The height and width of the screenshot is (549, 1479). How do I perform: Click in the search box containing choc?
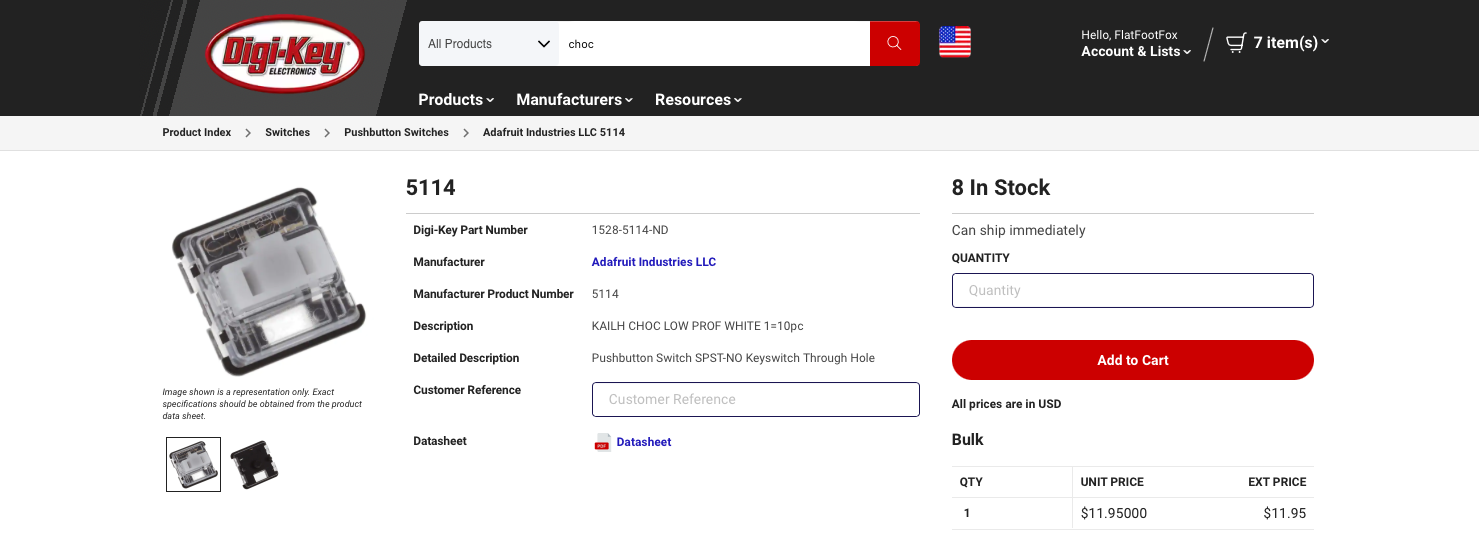(714, 44)
